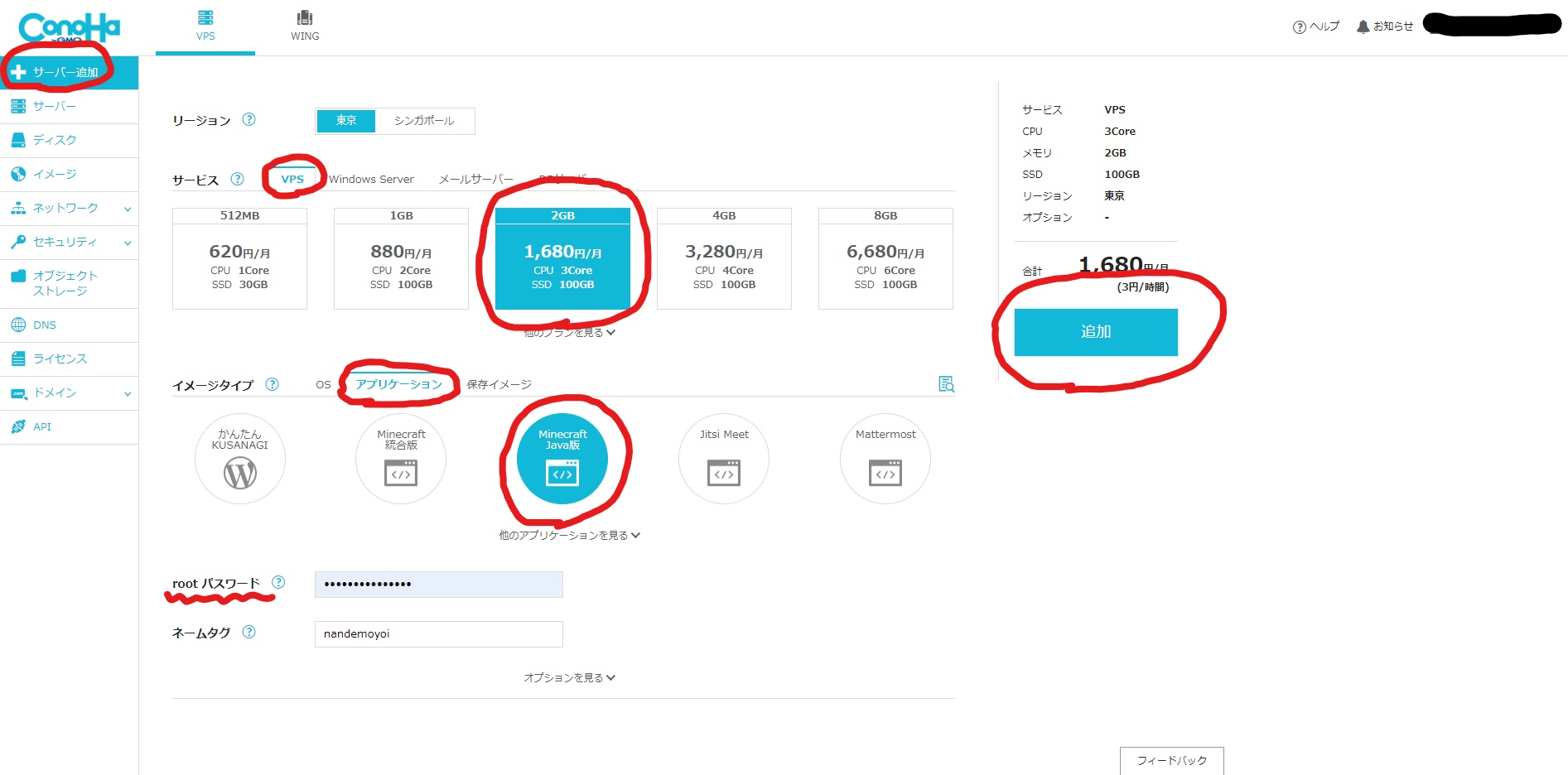Click the ライセンス icon in sidebar
The width and height of the screenshot is (1568, 775).
coord(18,359)
